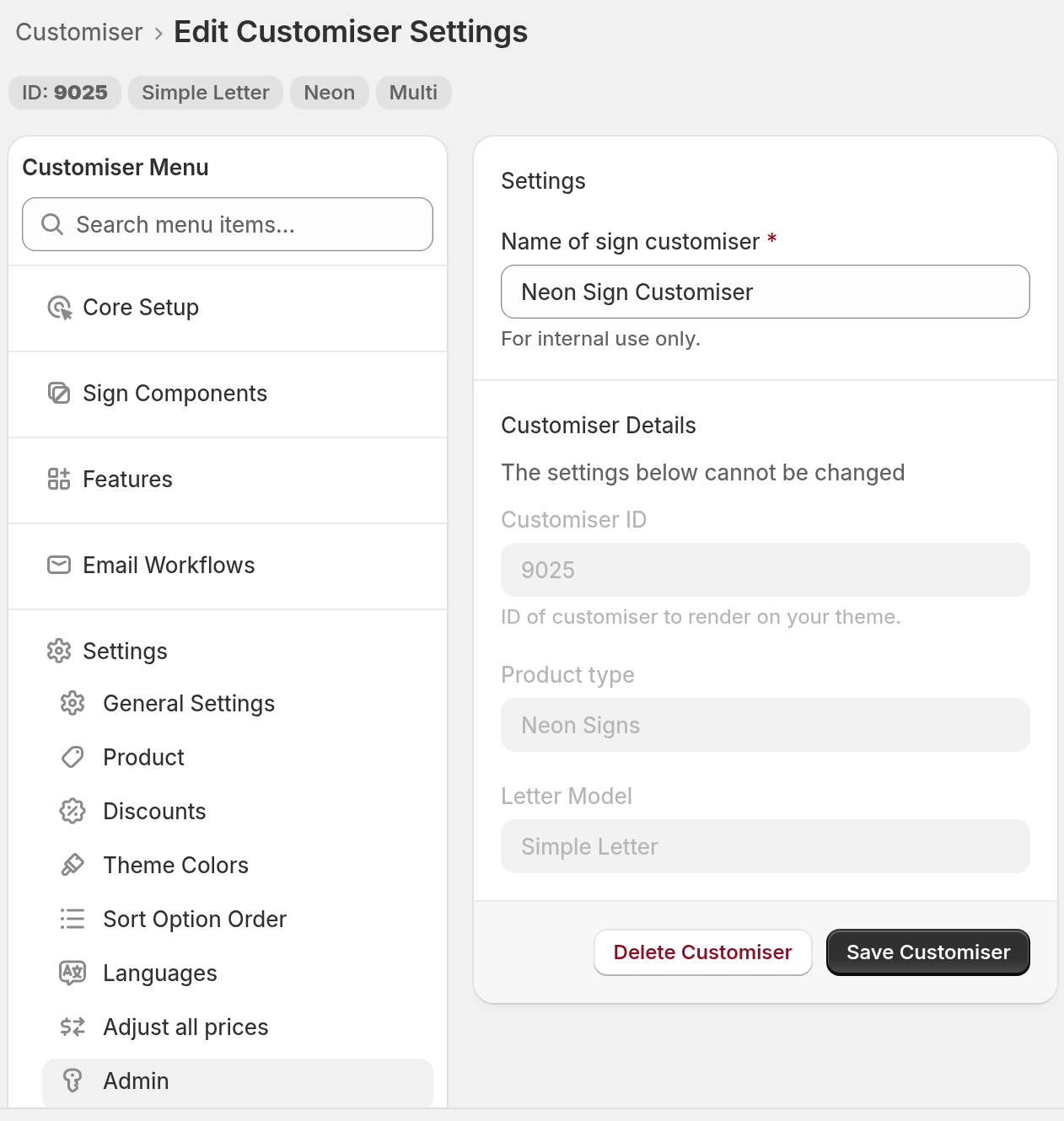Click the disabled Customiser ID field

[x=766, y=570]
